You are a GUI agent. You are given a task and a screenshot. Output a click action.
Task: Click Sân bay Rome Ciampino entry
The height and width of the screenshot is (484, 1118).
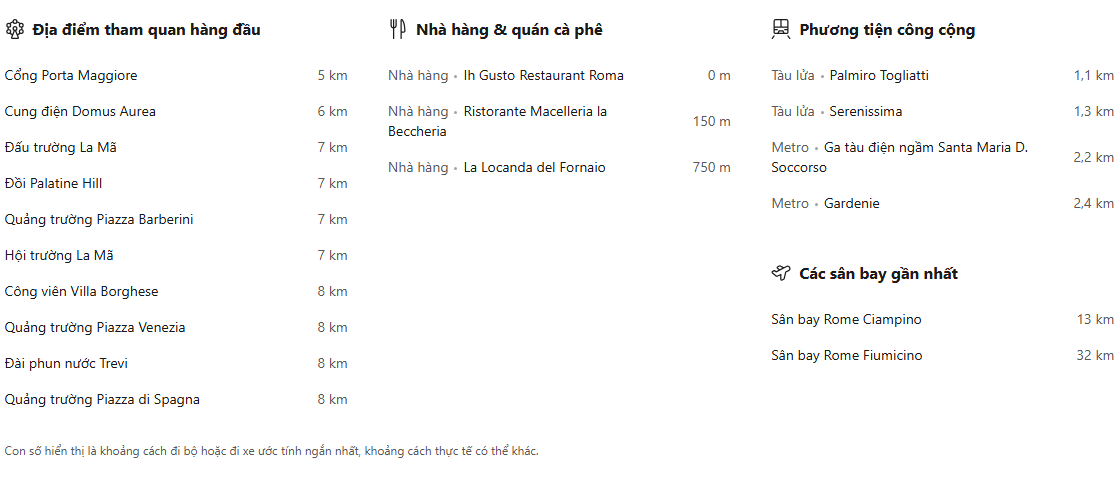tap(846, 320)
